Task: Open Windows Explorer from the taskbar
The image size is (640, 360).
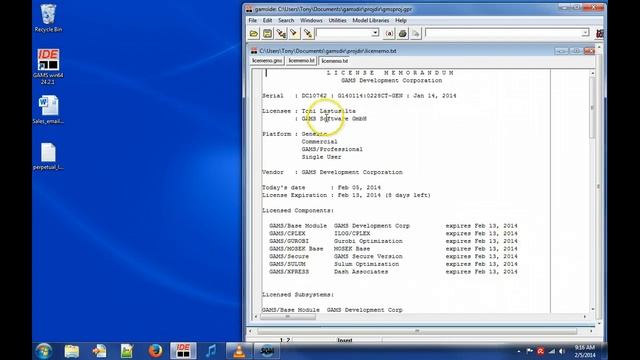Action: click(x=71, y=351)
